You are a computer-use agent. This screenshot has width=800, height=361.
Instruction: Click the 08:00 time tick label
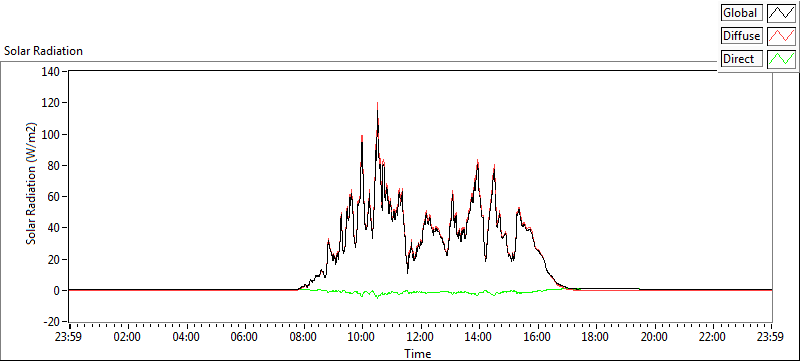pyautogui.click(x=304, y=337)
